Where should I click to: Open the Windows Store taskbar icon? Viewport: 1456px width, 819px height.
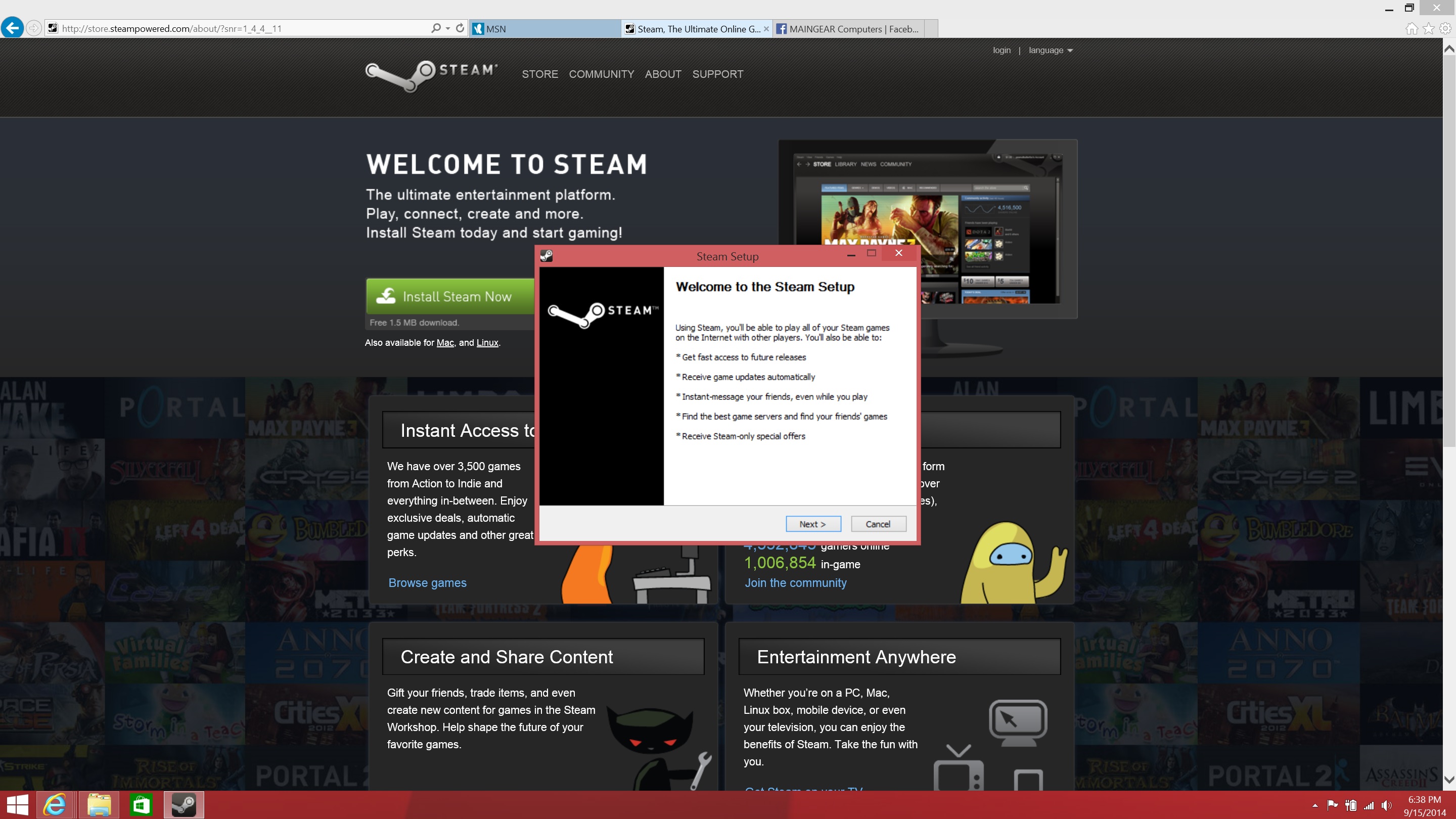[141, 804]
